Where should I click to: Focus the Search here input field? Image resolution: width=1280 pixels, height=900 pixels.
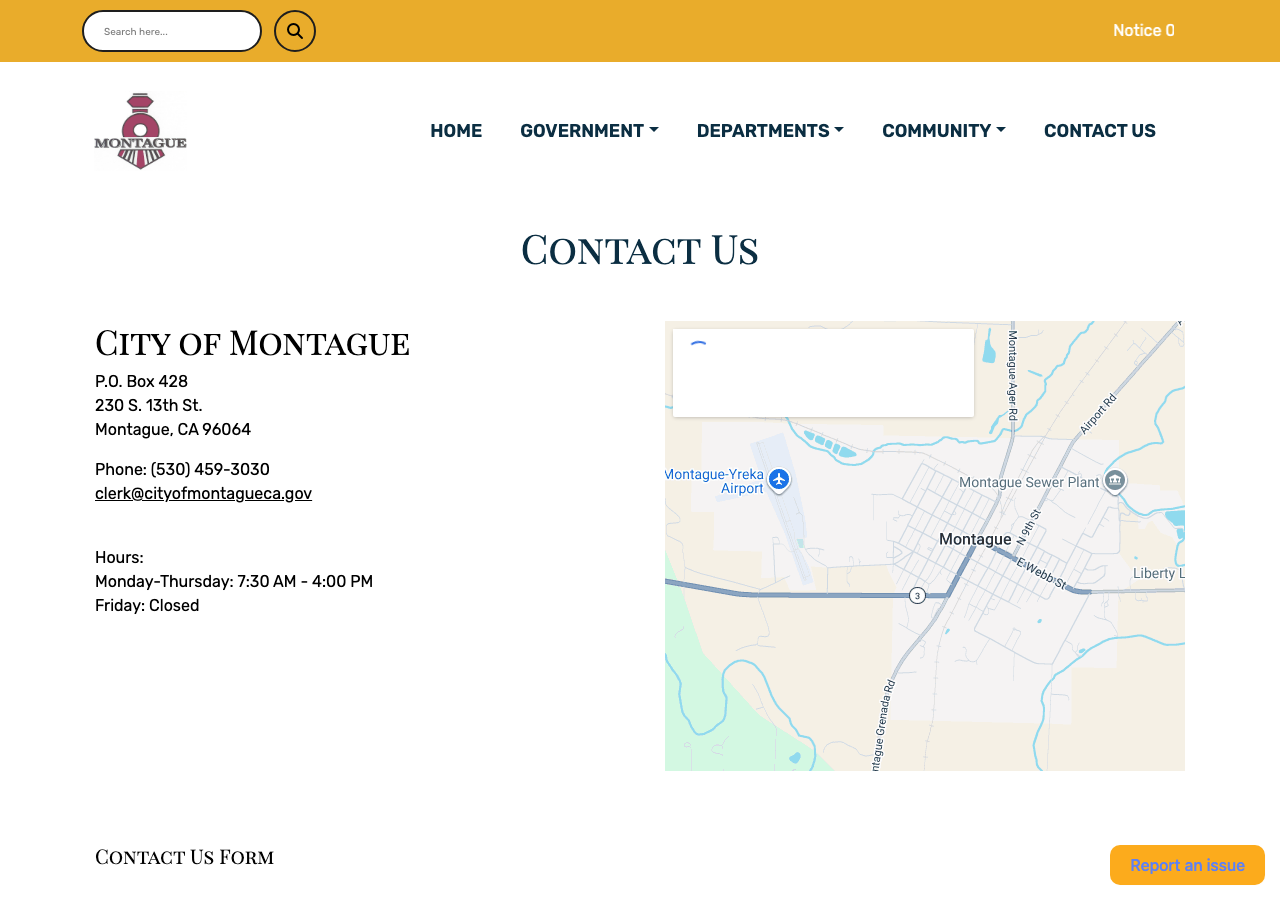tap(172, 31)
